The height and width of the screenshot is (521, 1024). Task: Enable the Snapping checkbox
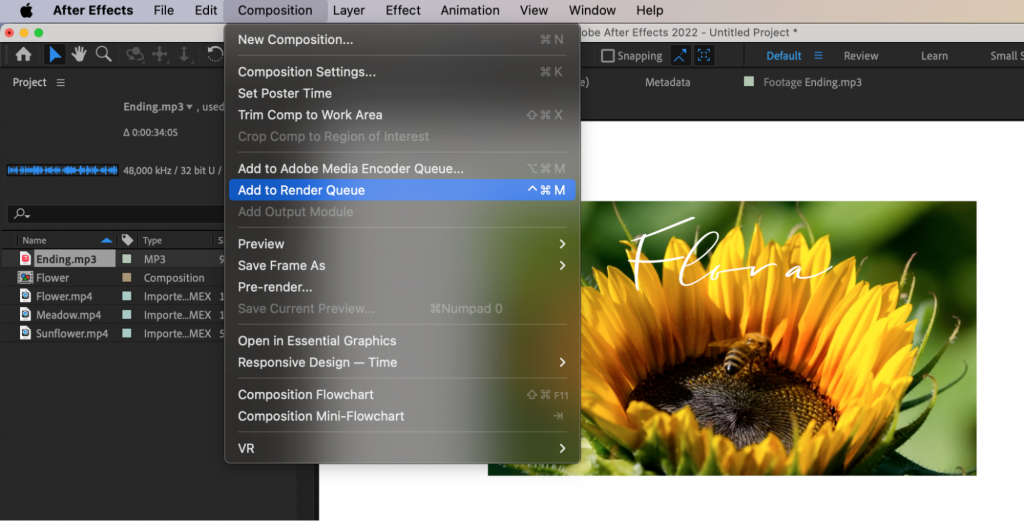(x=607, y=56)
